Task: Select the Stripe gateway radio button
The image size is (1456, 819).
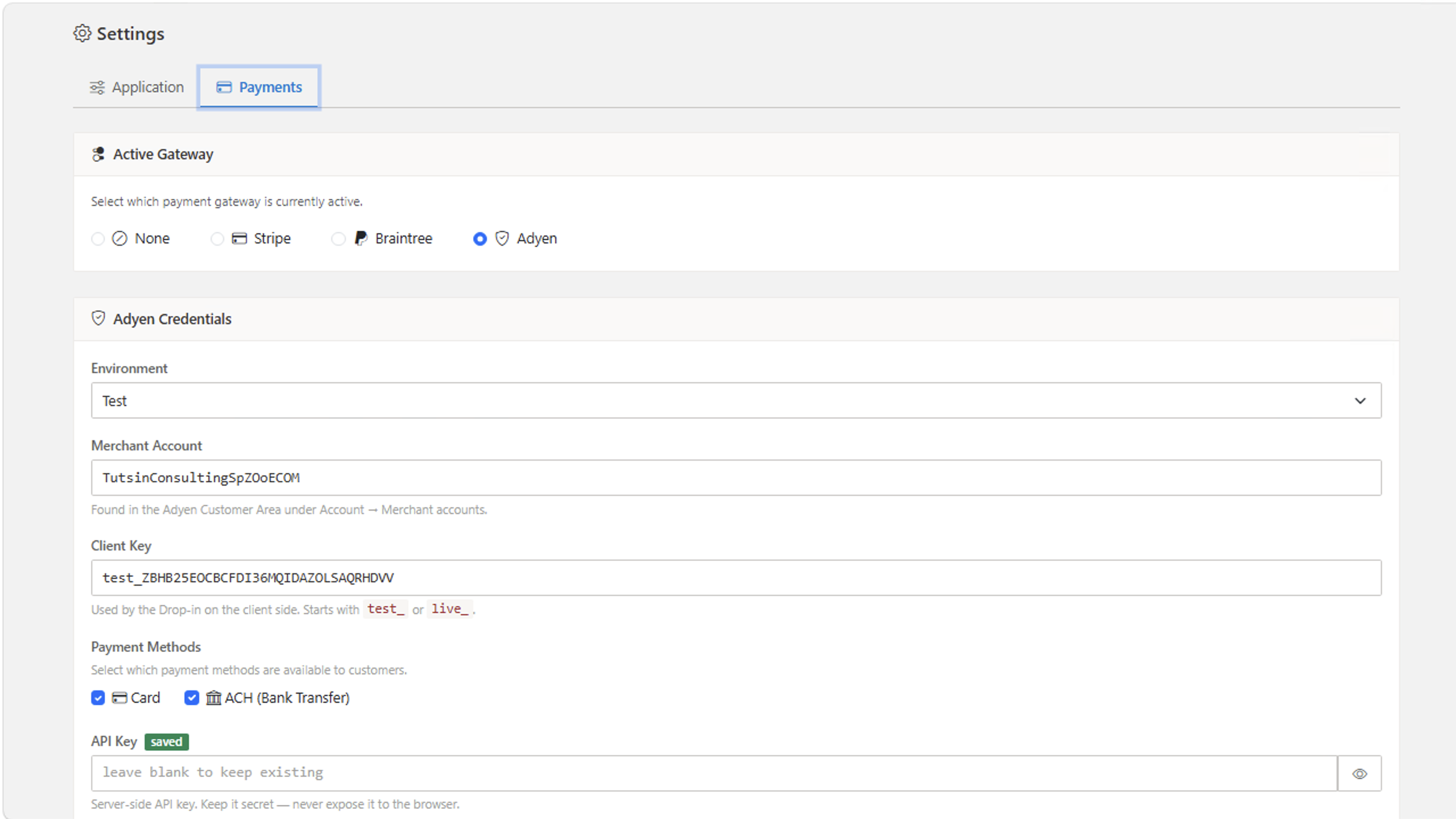Action: point(217,239)
